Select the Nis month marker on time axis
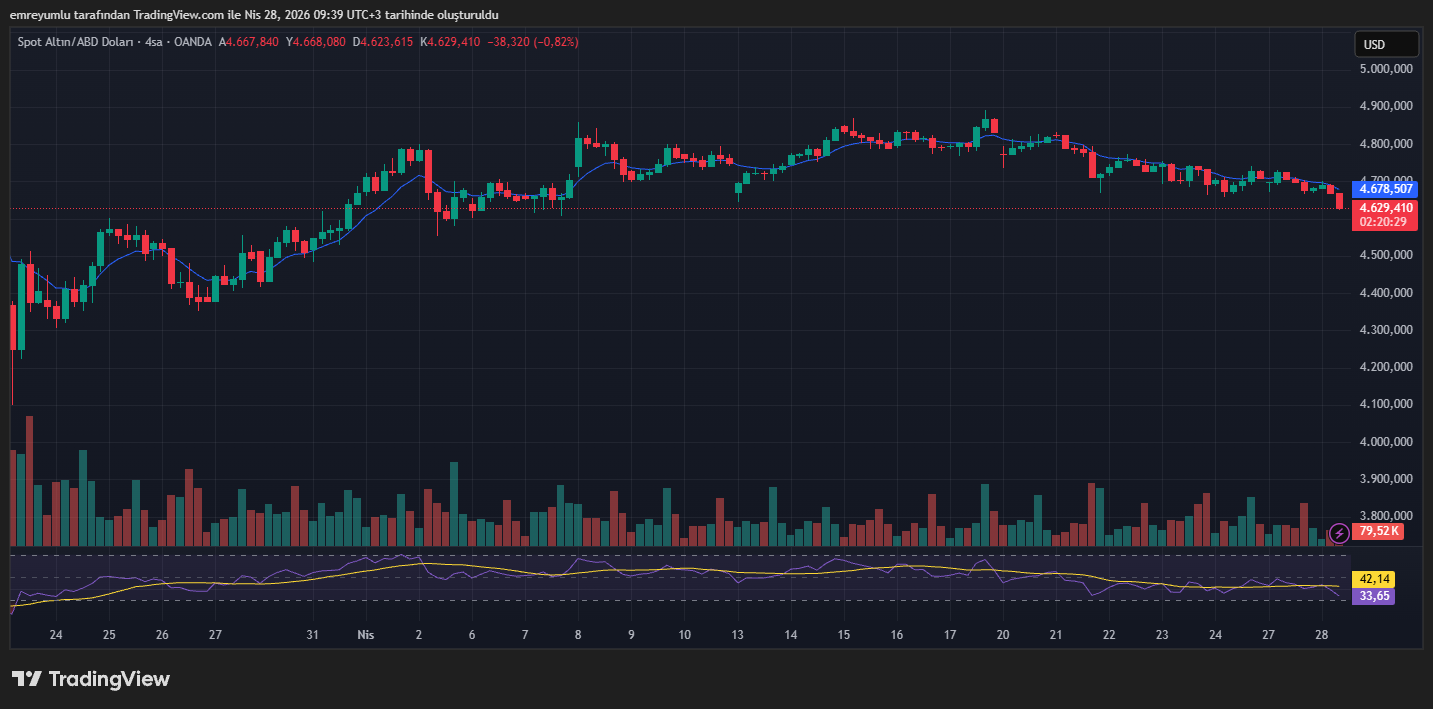The width and height of the screenshot is (1433, 709). pos(365,635)
